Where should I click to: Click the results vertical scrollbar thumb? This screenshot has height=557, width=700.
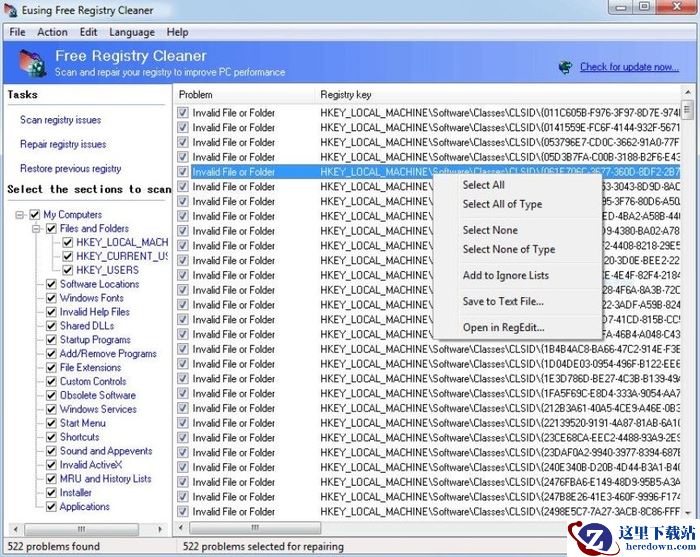click(x=688, y=108)
